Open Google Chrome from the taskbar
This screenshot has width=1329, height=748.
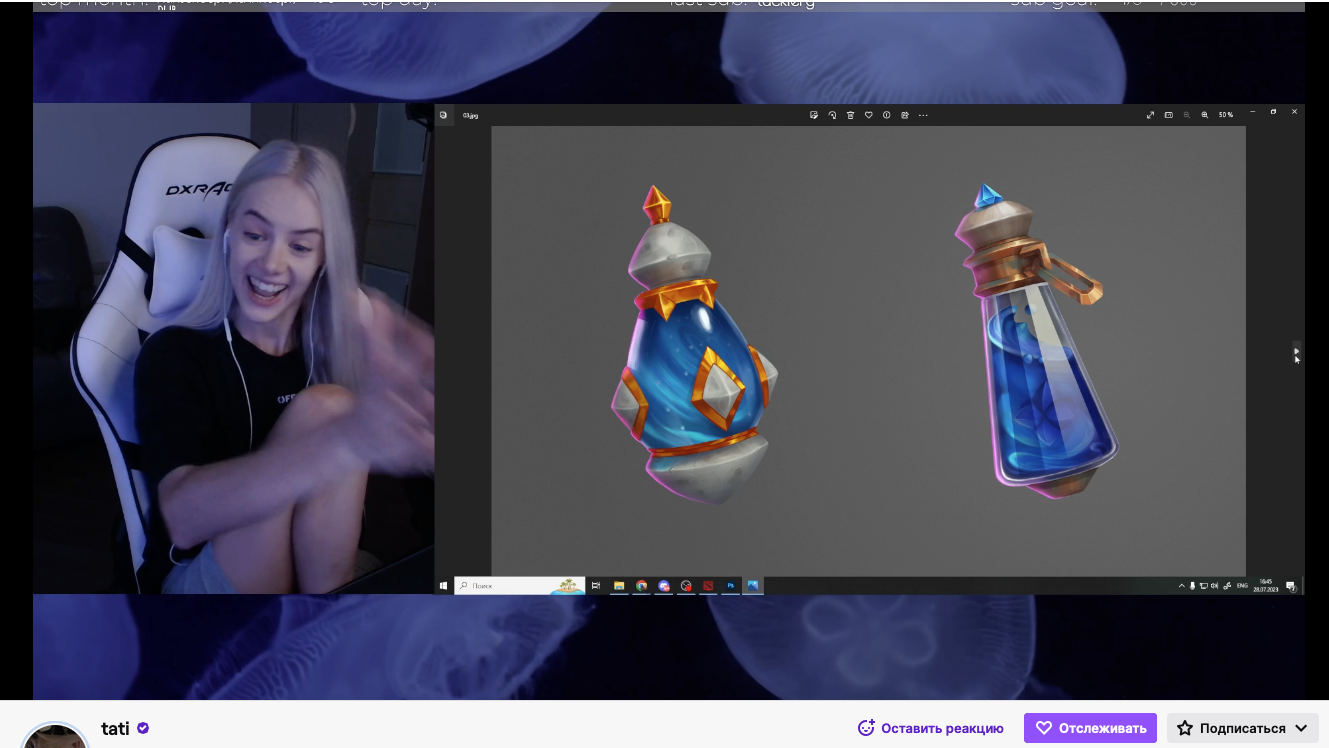coord(641,585)
